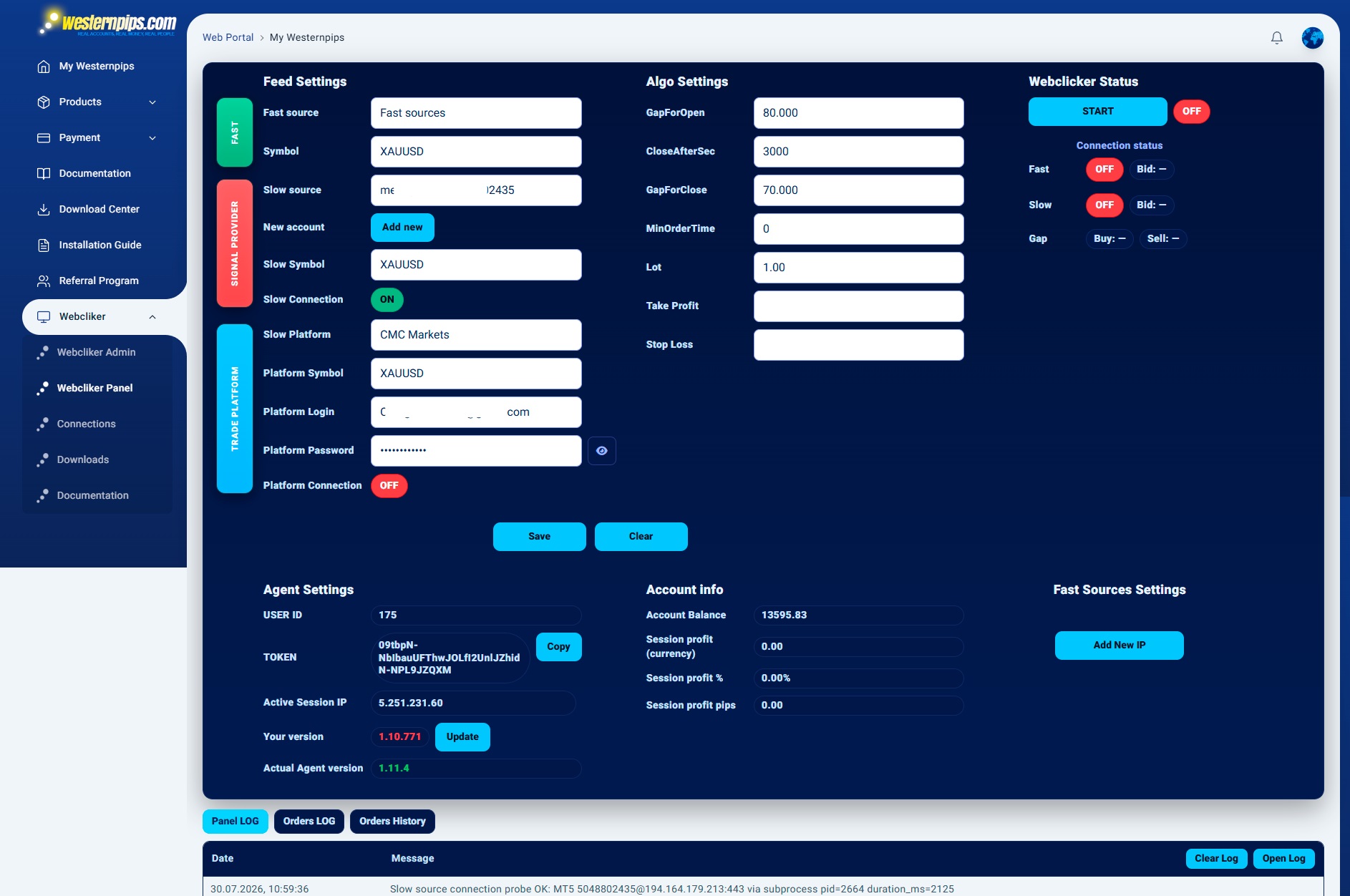Expand the Products menu chevron

click(x=152, y=102)
